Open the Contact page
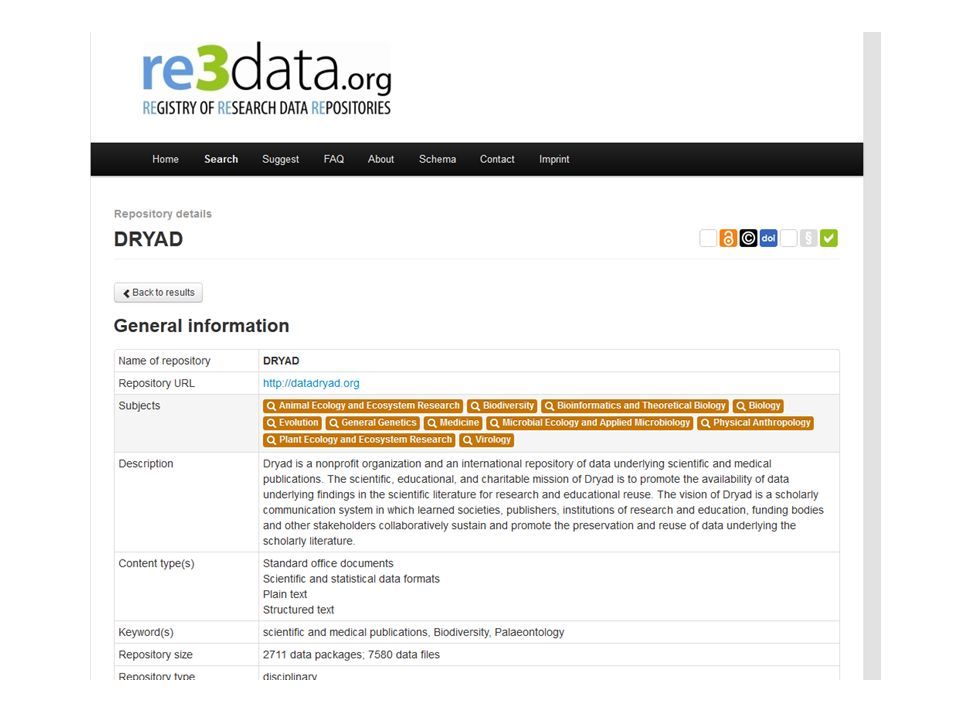The image size is (960, 720). 497,159
